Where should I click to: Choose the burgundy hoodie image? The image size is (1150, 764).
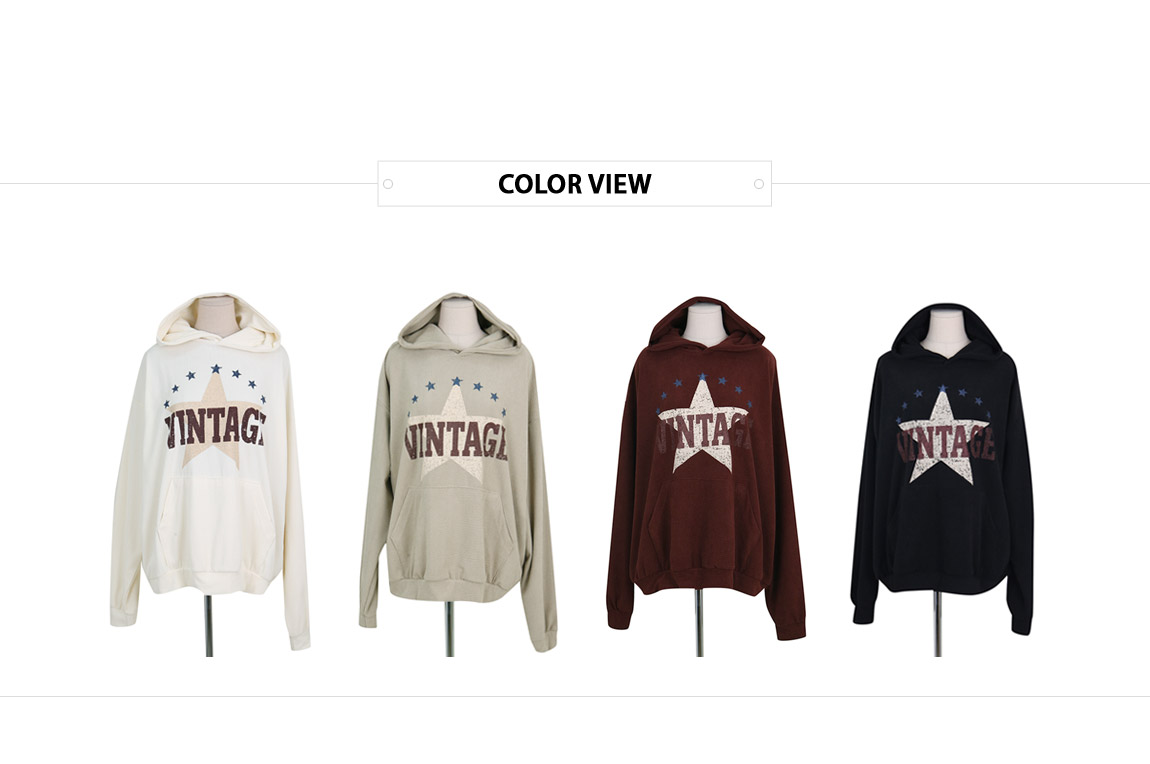pos(706,473)
